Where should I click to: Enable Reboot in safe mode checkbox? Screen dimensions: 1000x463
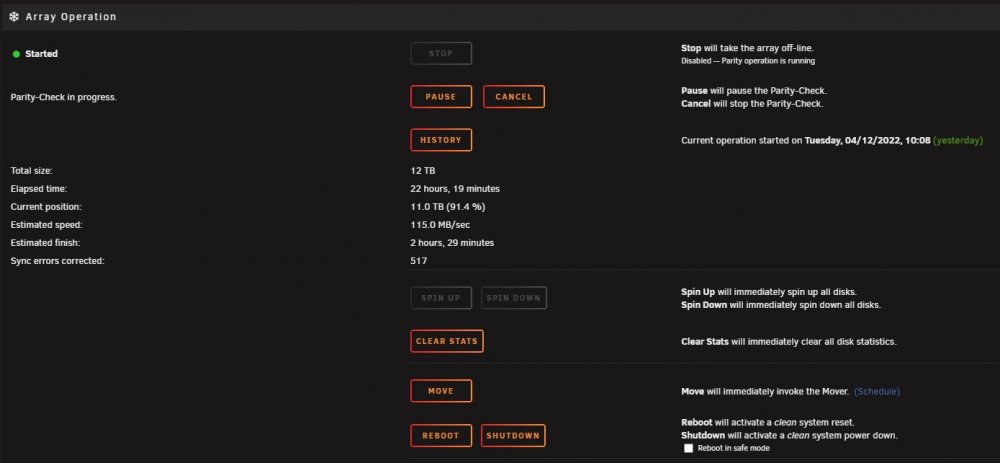688,448
